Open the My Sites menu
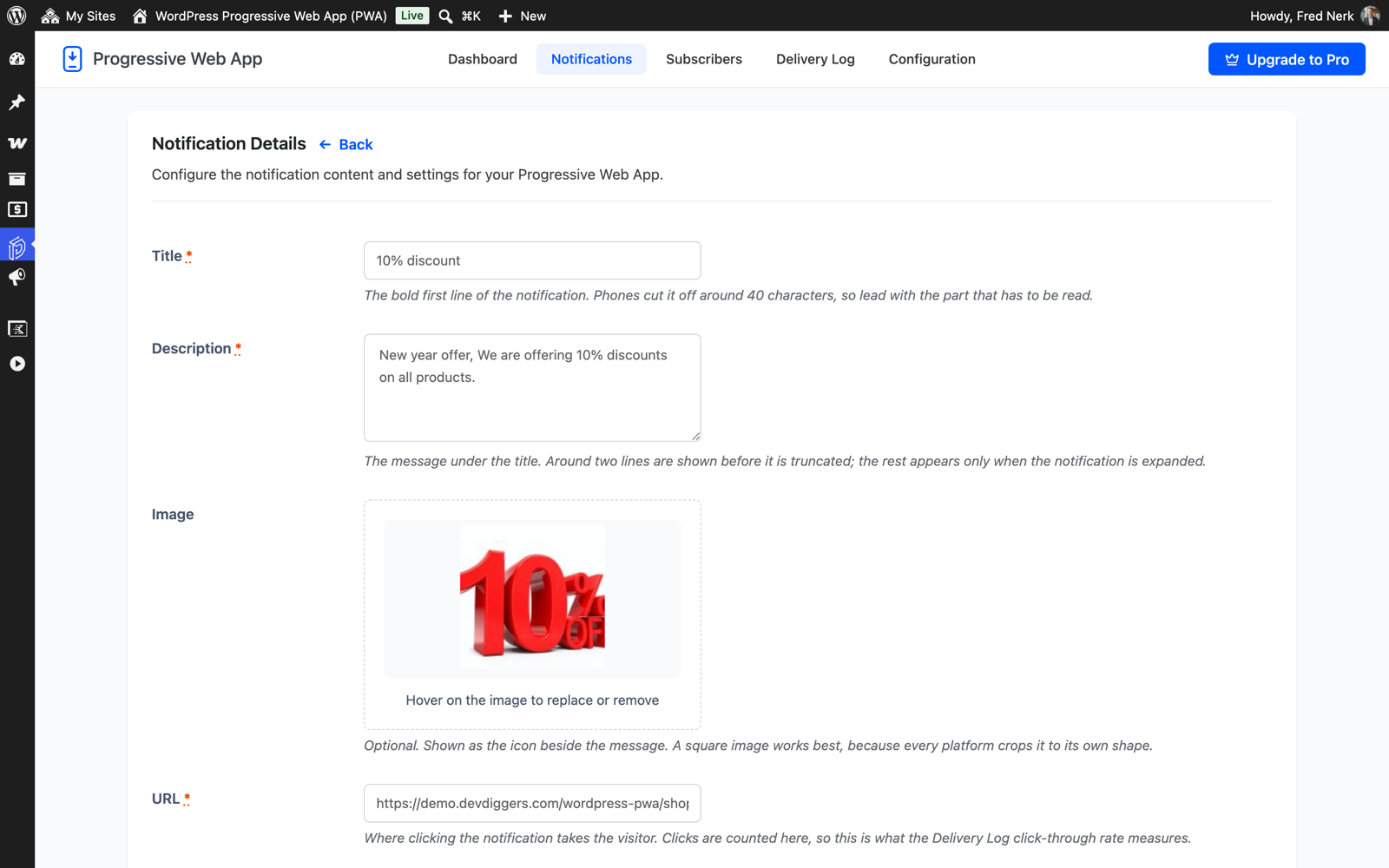This screenshot has height=868, width=1389. pyautogui.click(x=78, y=16)
